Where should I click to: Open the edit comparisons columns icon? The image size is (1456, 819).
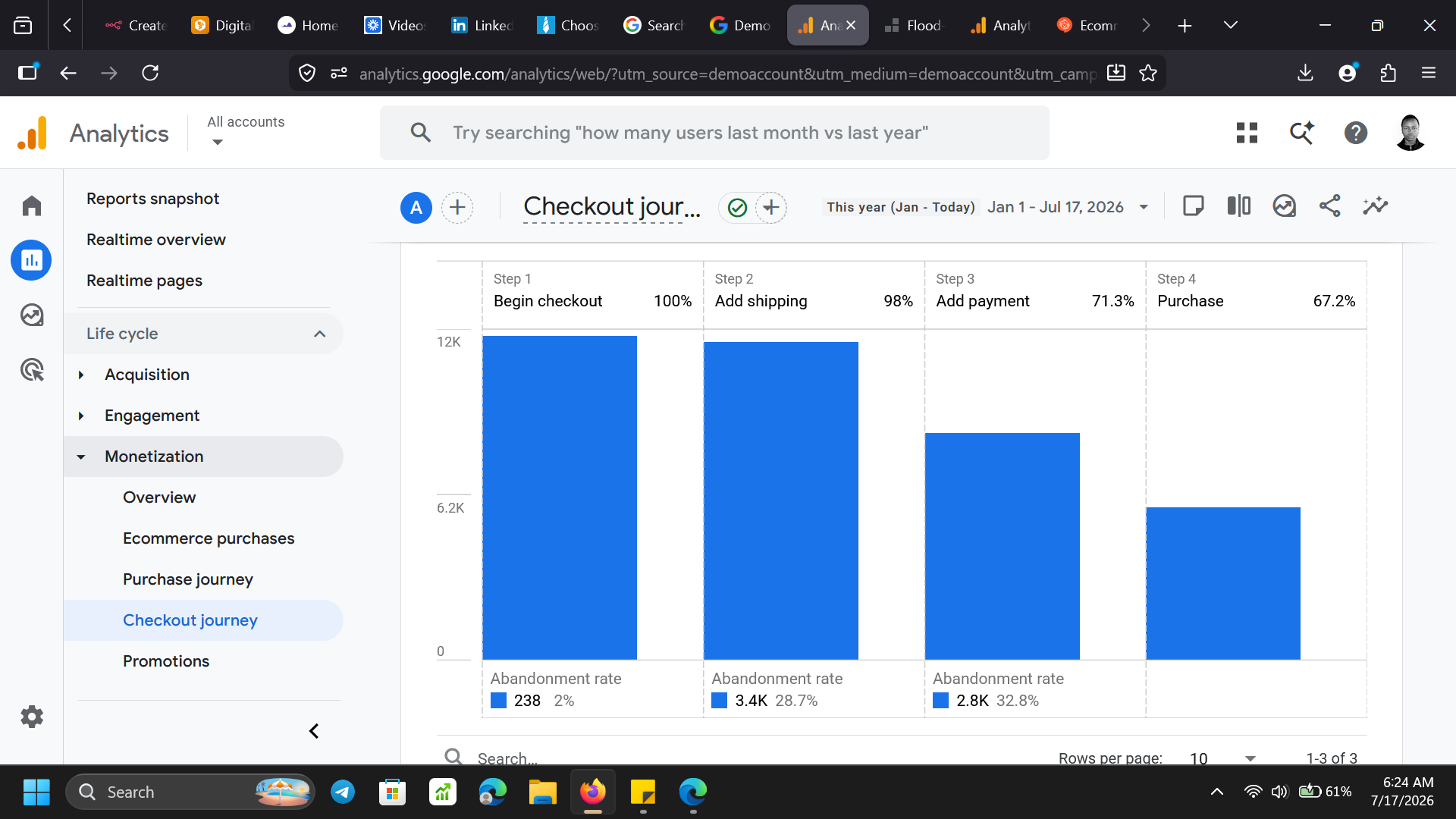click(x=1239, y=206)
